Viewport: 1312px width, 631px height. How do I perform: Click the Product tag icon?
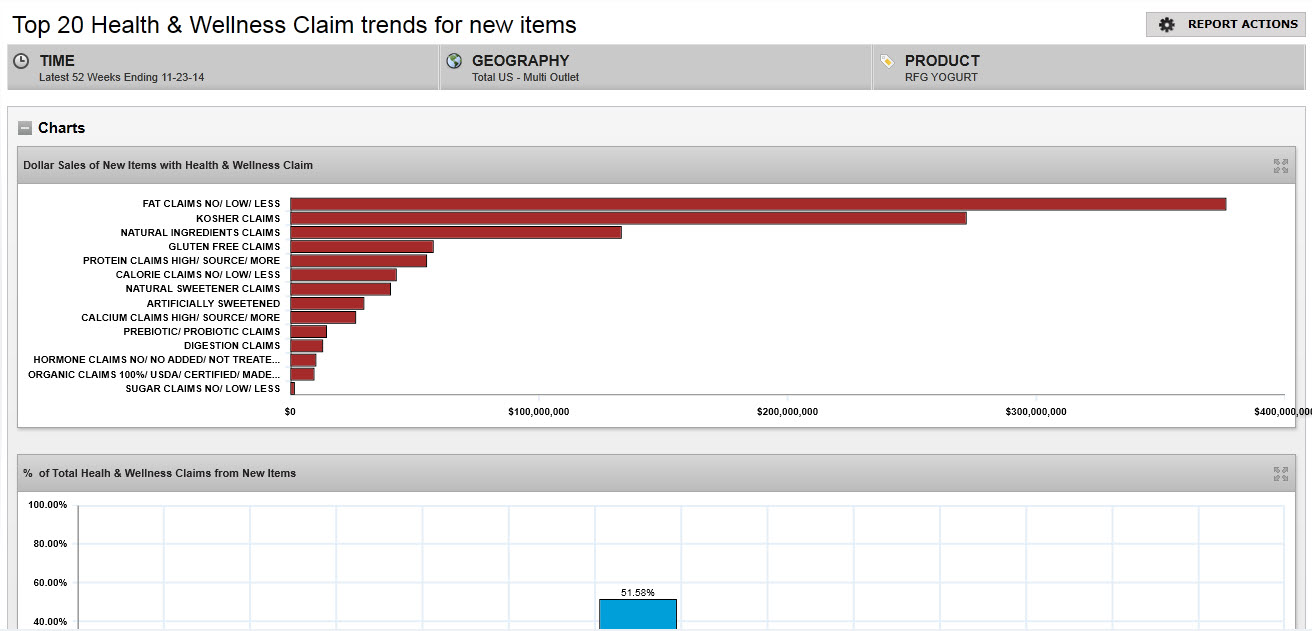887,62
